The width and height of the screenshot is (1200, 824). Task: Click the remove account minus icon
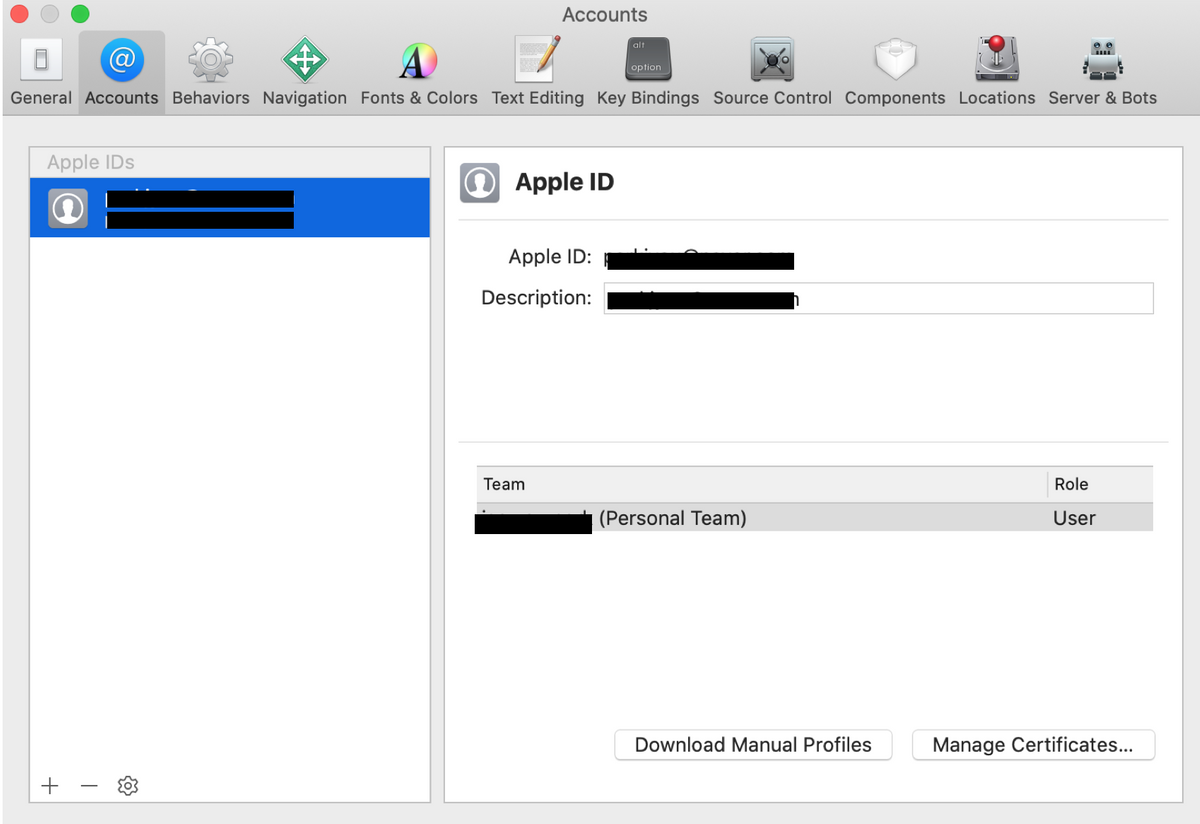[89, 786]
